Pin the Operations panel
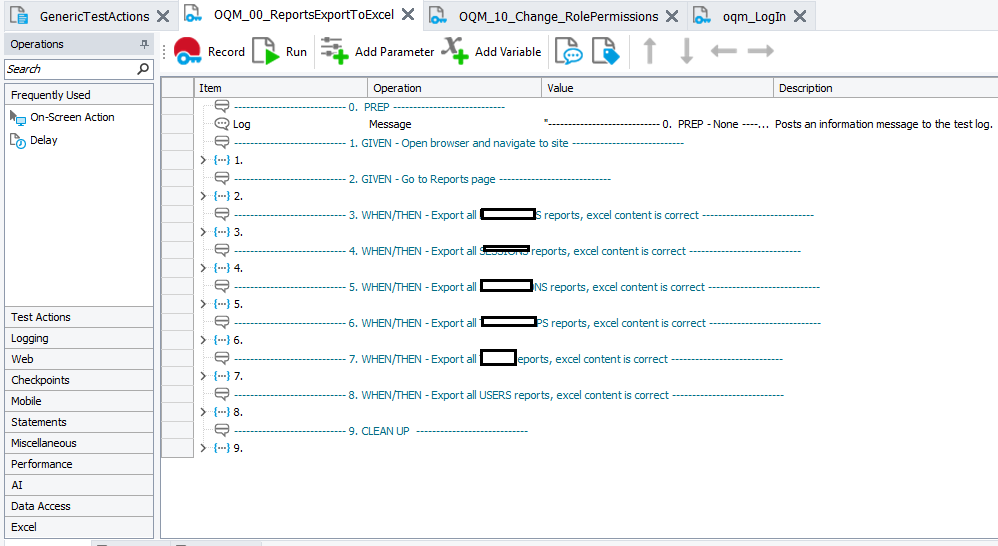 pyautogui.click(x=145, y=45)
